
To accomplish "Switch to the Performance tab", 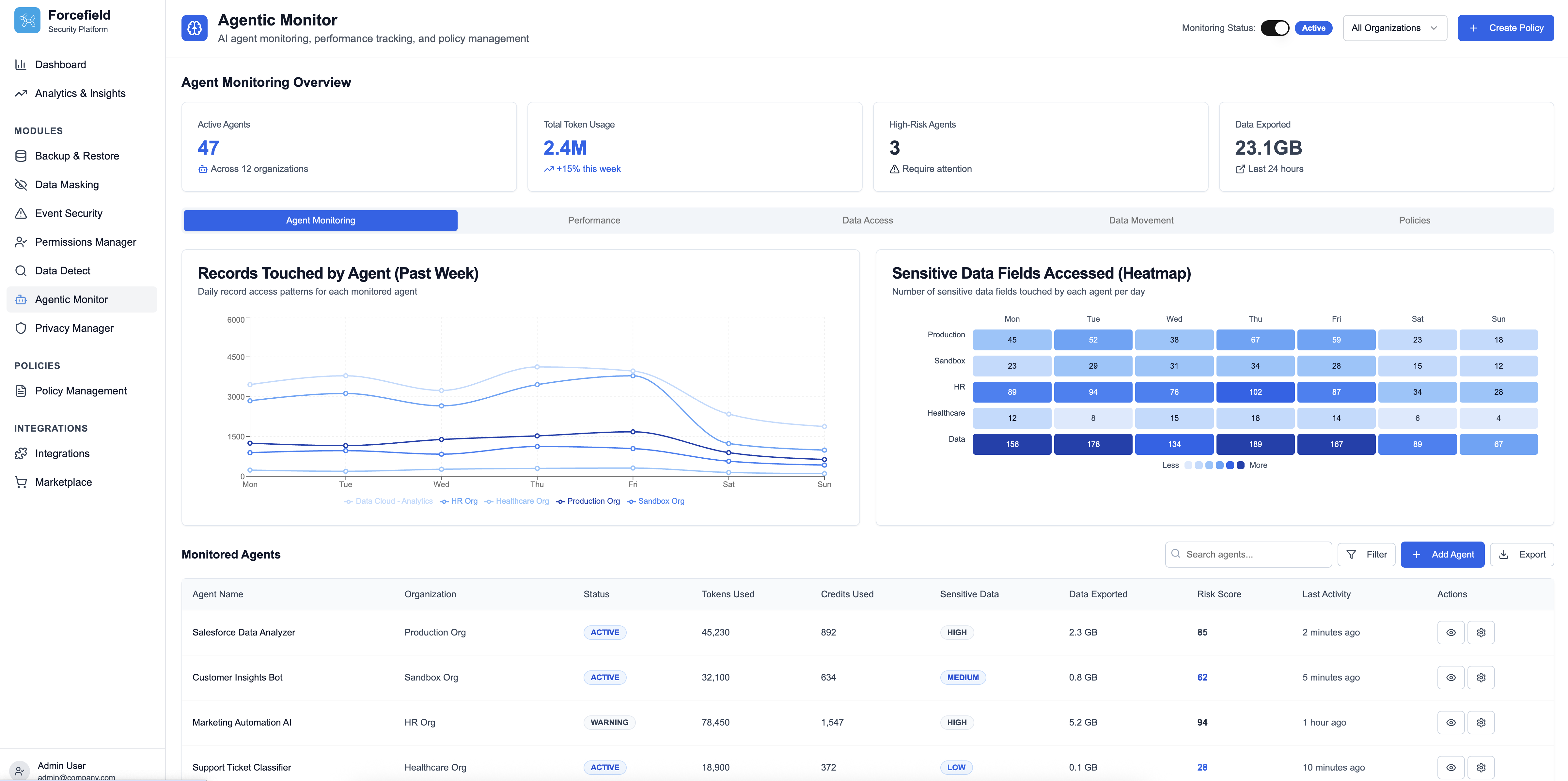I will 593,220.
